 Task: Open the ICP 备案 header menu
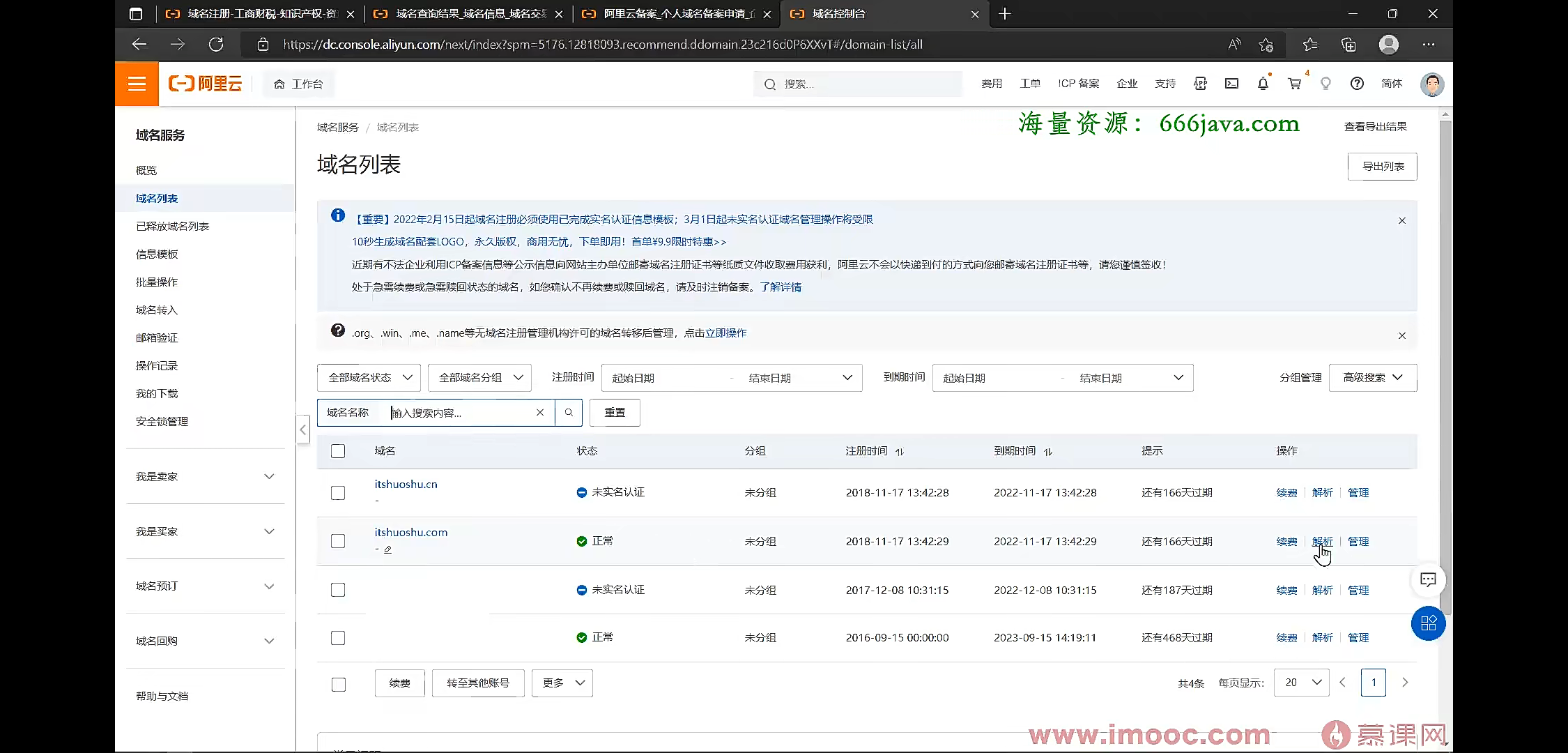1078,84
